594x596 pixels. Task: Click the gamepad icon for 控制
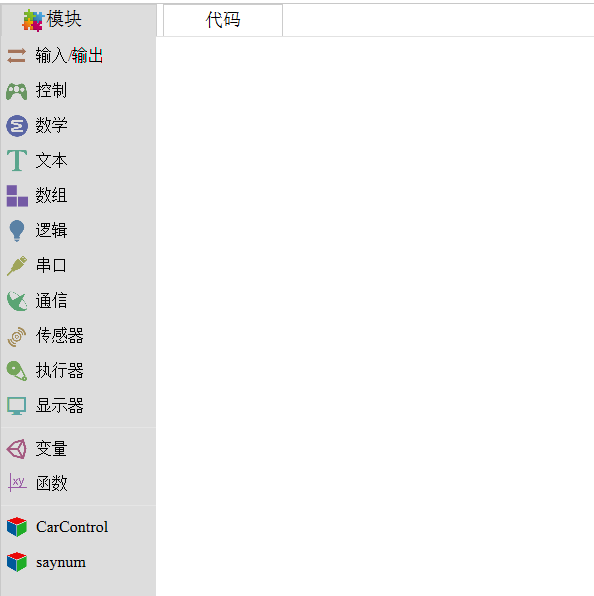16,91
